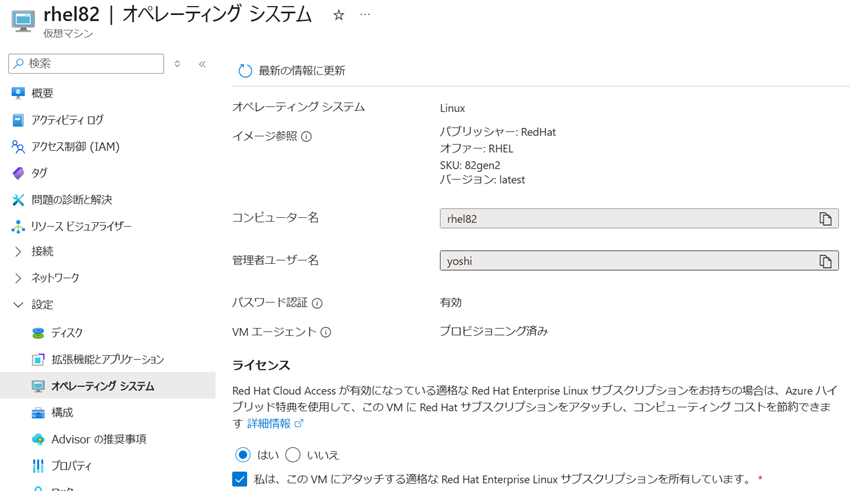Click the magnifier icon in the 検索 box
850x491 pixels.
click(19, 63)
